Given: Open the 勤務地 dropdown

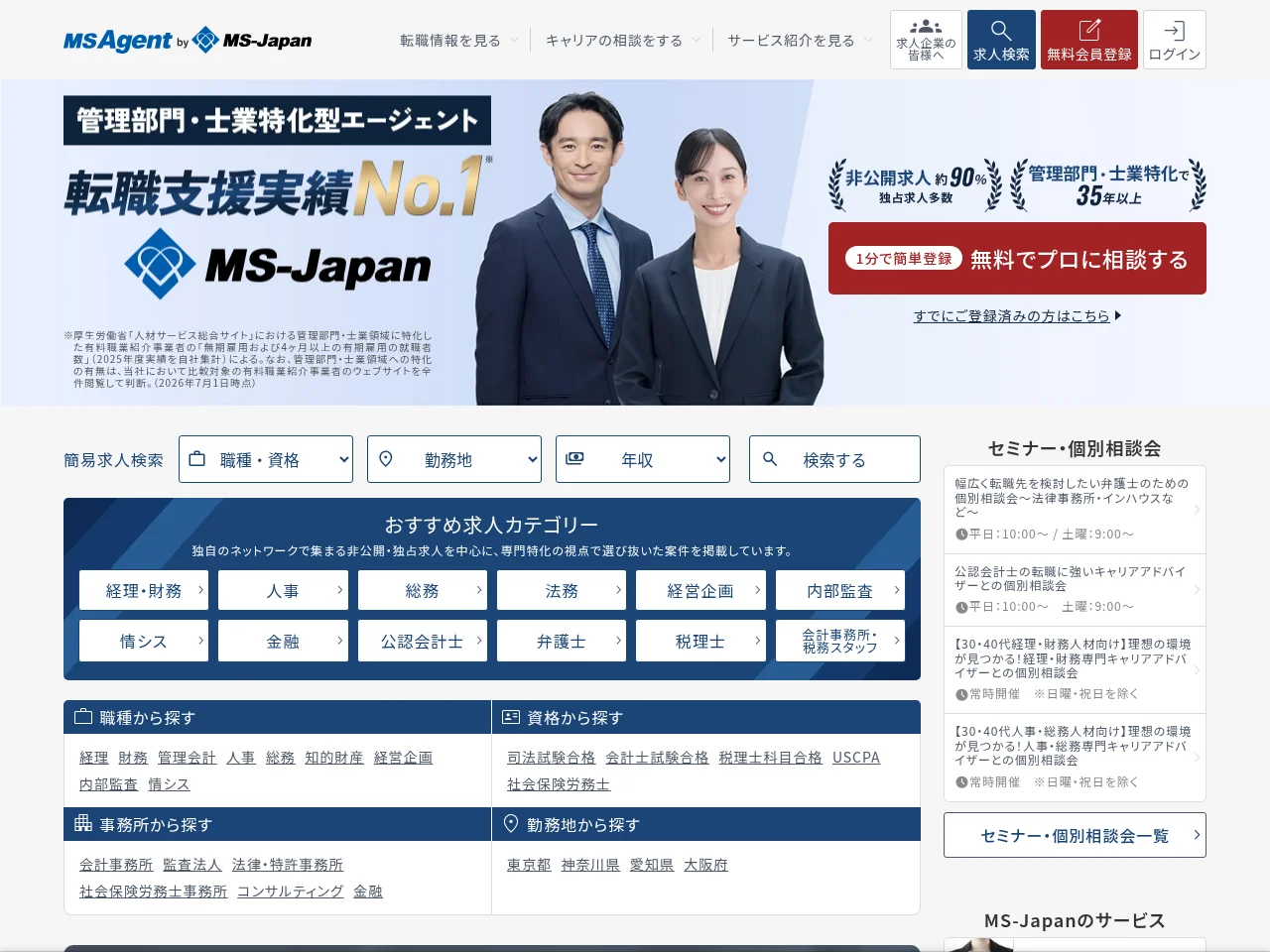Looking at the screenshot, I should (454, 459).
